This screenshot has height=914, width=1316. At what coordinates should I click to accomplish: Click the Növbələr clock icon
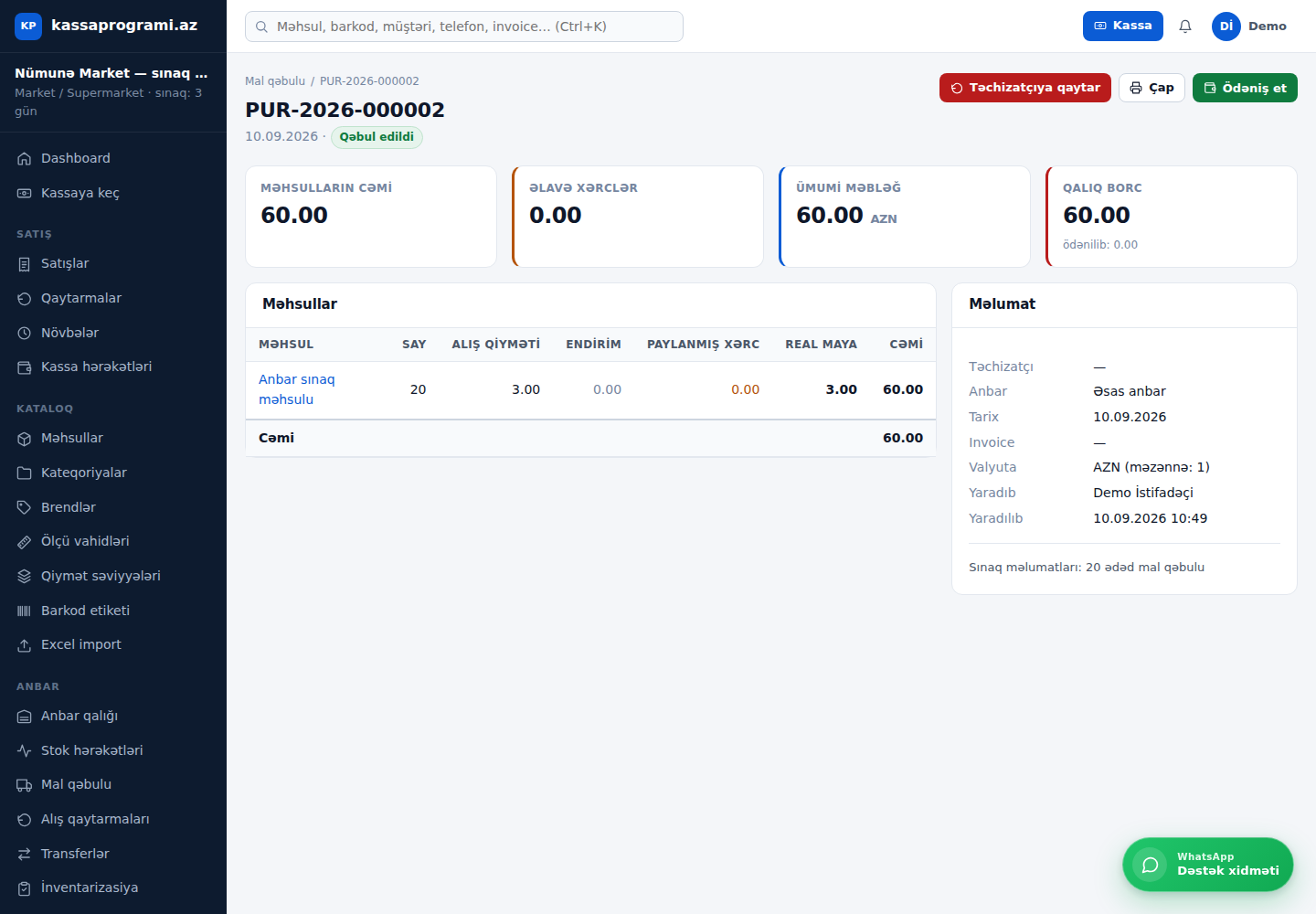pyautogui.click(x=25, y=333)
